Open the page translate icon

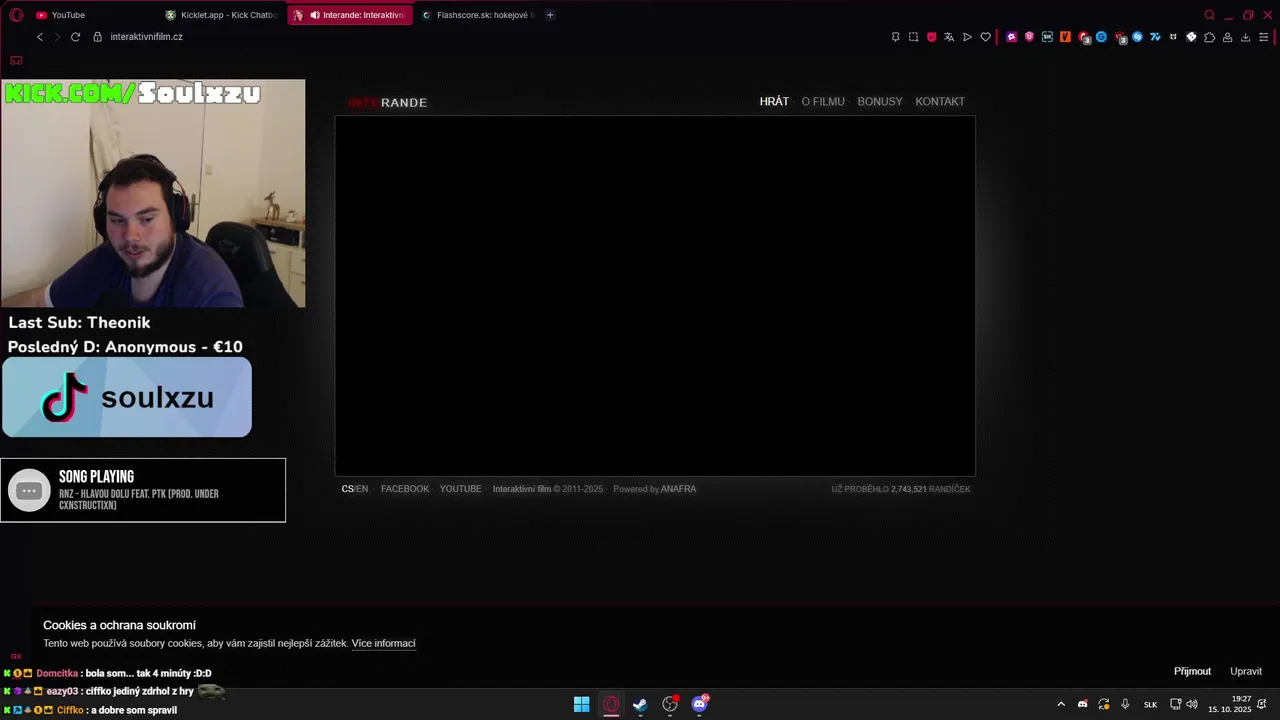[949, 37]
